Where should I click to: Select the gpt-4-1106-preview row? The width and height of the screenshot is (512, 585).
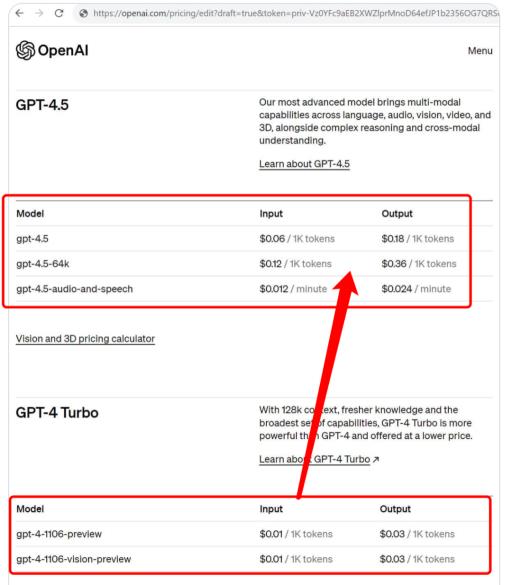[254, 534]
